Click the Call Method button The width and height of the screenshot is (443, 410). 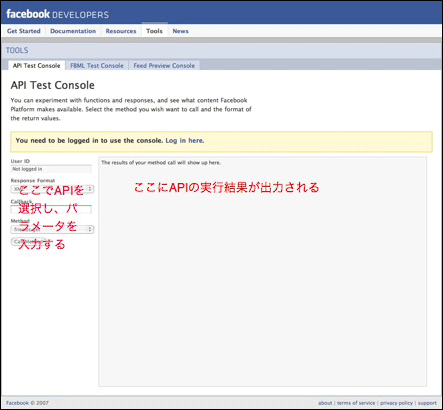click(x=28, y=241)
